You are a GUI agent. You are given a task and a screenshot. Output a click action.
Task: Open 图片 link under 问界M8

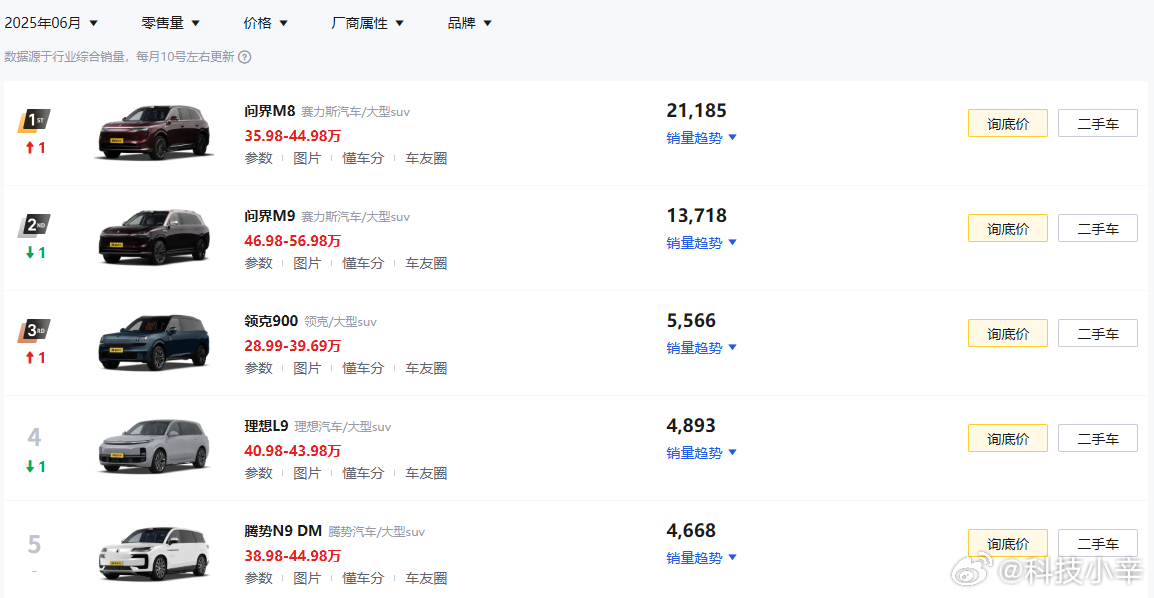tap(307, 158)
